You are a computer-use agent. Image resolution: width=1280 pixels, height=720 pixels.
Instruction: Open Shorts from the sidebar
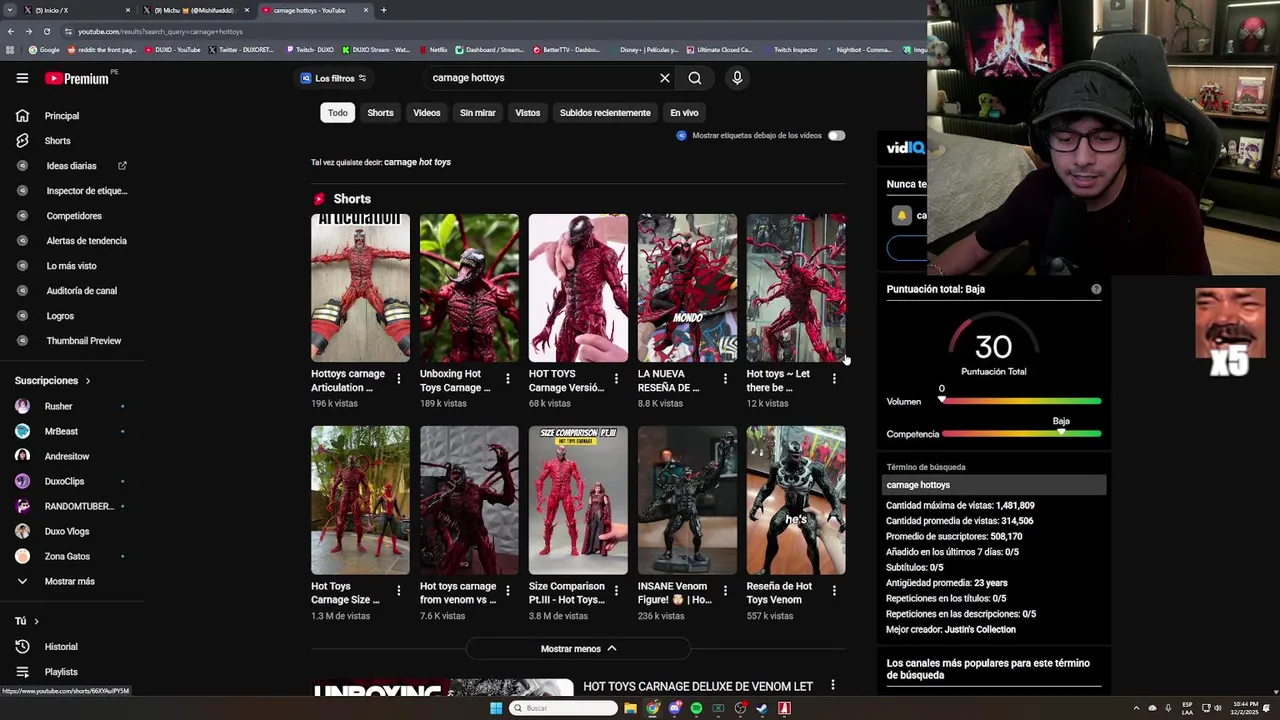pos(57,141)
